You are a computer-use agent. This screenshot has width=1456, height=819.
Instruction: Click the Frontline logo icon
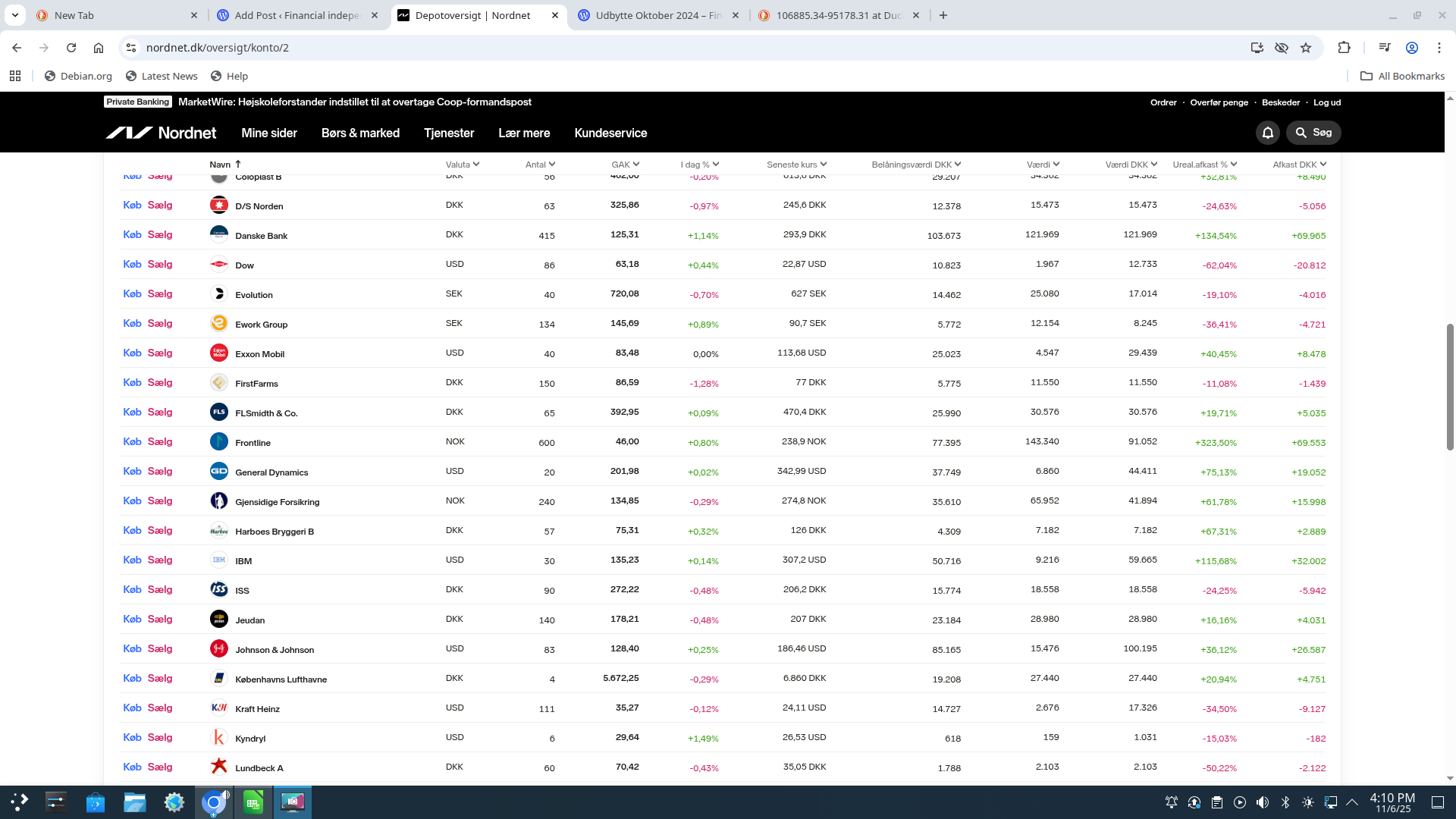click(x=219, y=441)
